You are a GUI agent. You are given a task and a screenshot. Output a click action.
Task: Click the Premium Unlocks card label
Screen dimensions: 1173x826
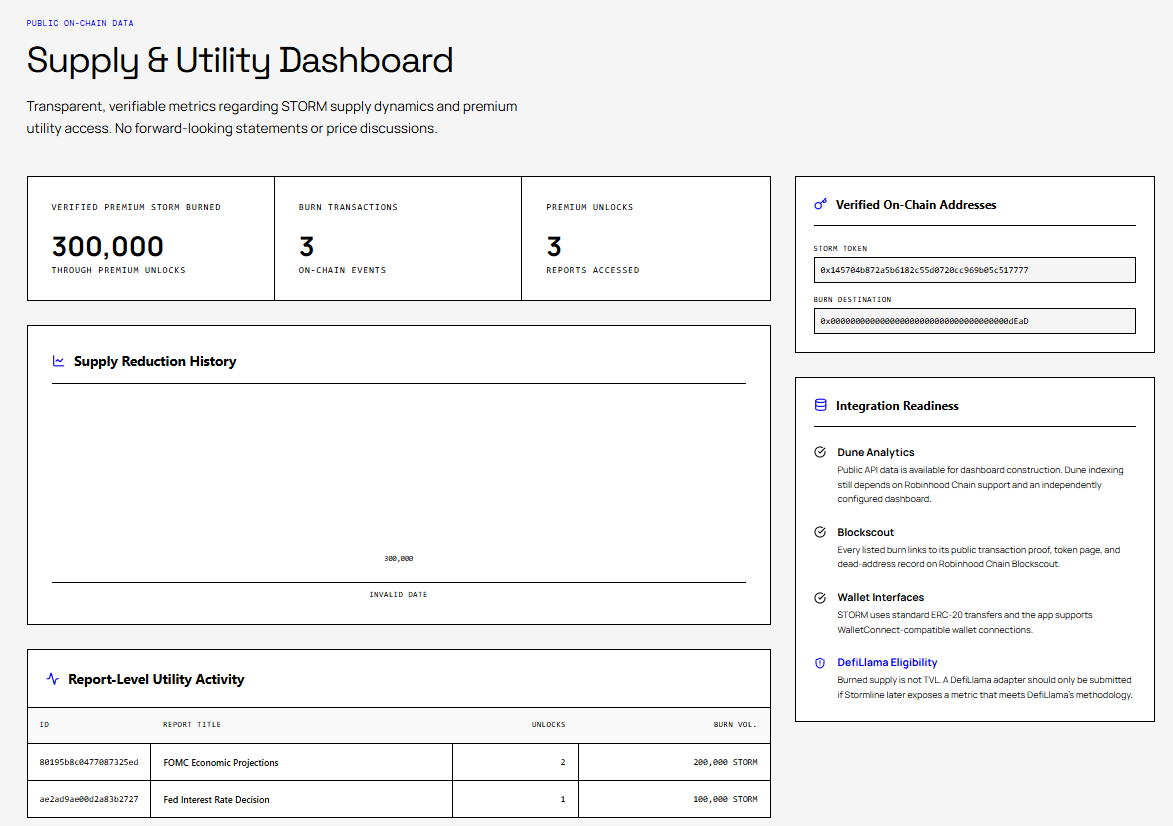(589, 207)
